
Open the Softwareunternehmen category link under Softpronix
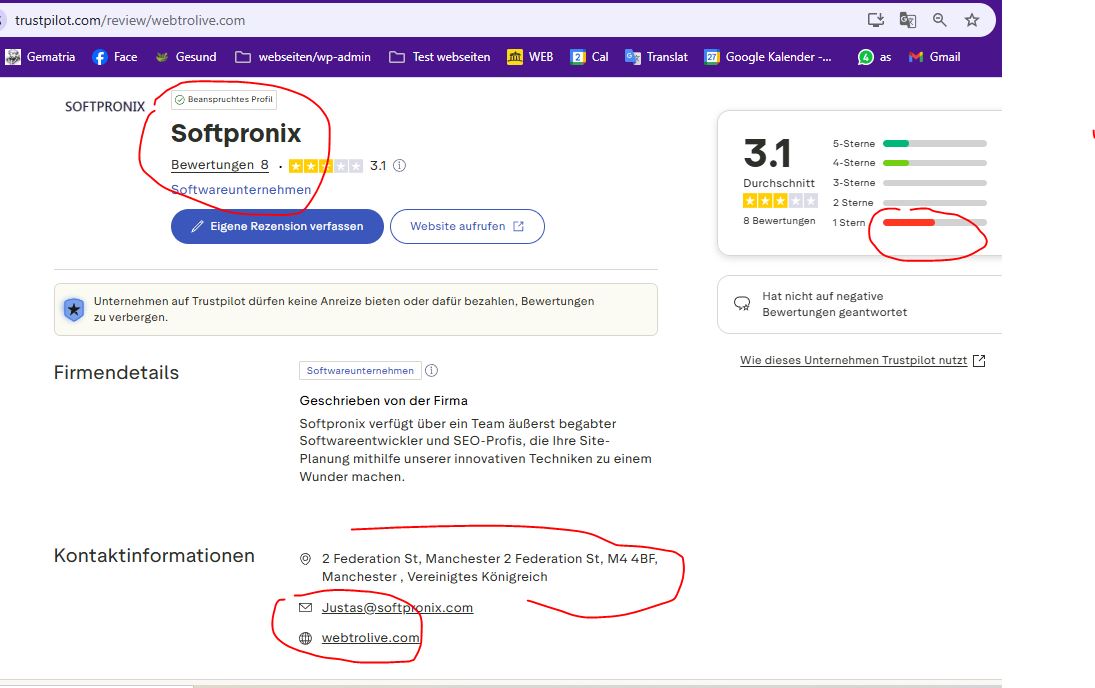tap(241, 190)
